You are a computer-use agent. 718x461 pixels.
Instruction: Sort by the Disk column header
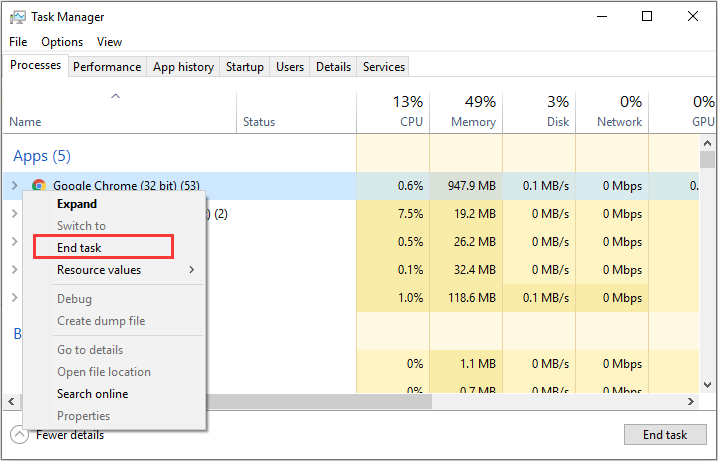pyautogui.click(x=539, y=113)
